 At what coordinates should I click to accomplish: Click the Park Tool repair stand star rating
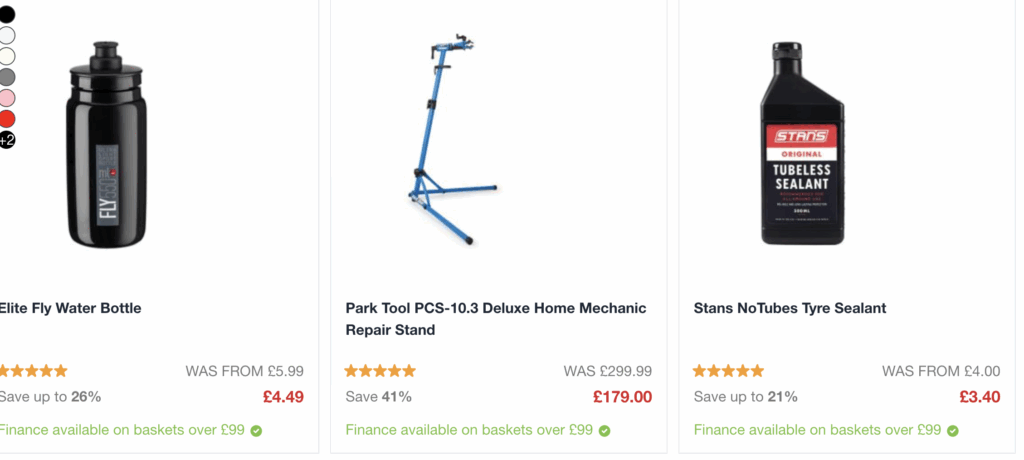click(x=380, y=371)
